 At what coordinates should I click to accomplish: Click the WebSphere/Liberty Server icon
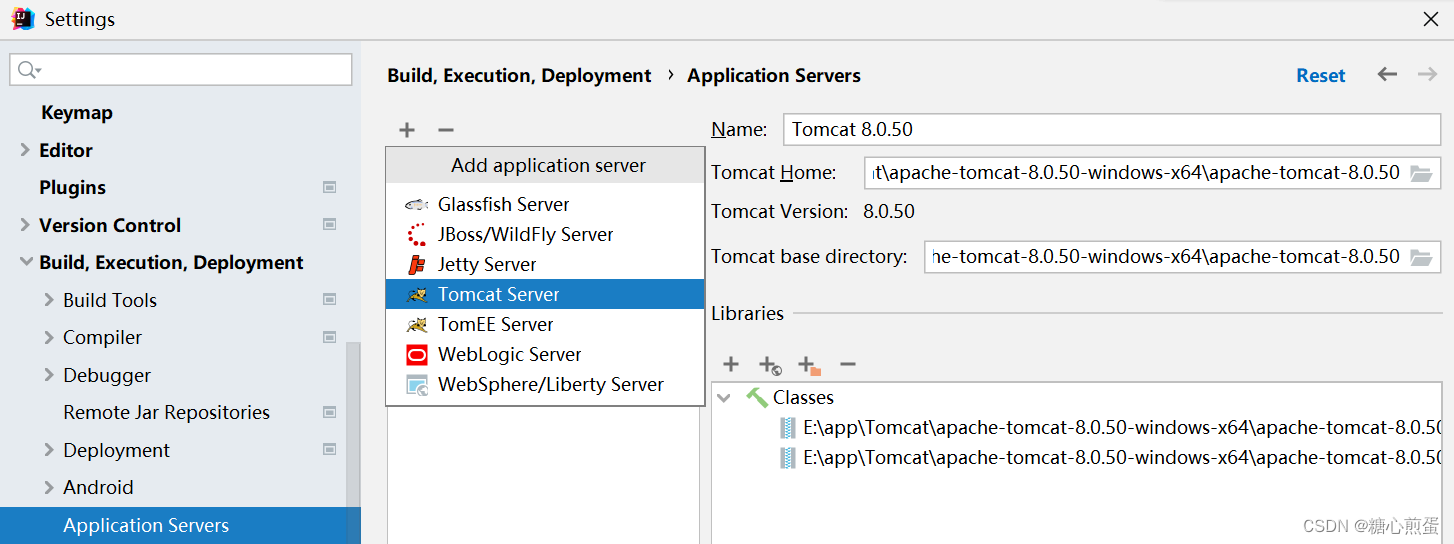[417, 384]
